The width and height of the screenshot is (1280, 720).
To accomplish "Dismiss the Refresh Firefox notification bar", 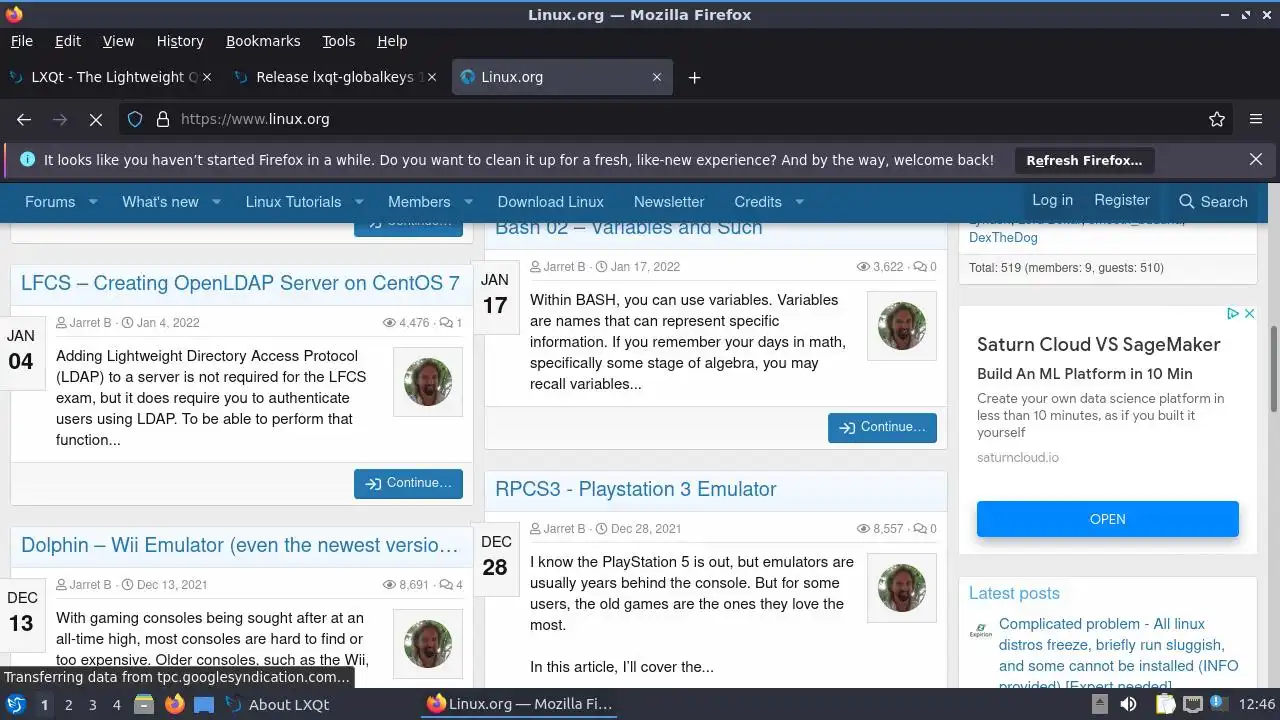I will pyautogui.click(x=1256, y=160).
